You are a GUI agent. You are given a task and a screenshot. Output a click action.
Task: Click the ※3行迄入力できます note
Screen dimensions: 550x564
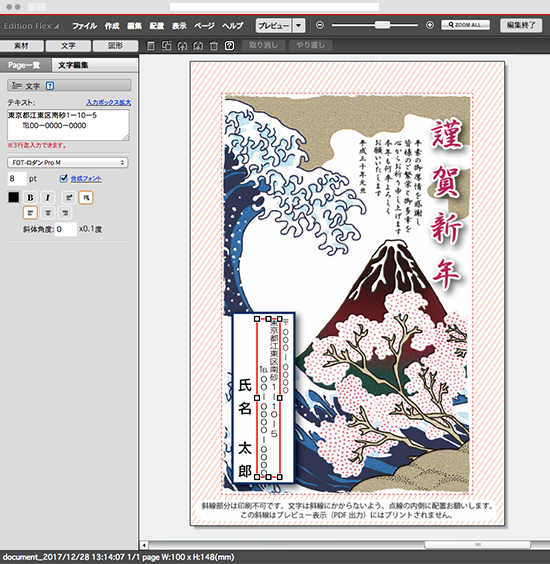tap(36, 145)
